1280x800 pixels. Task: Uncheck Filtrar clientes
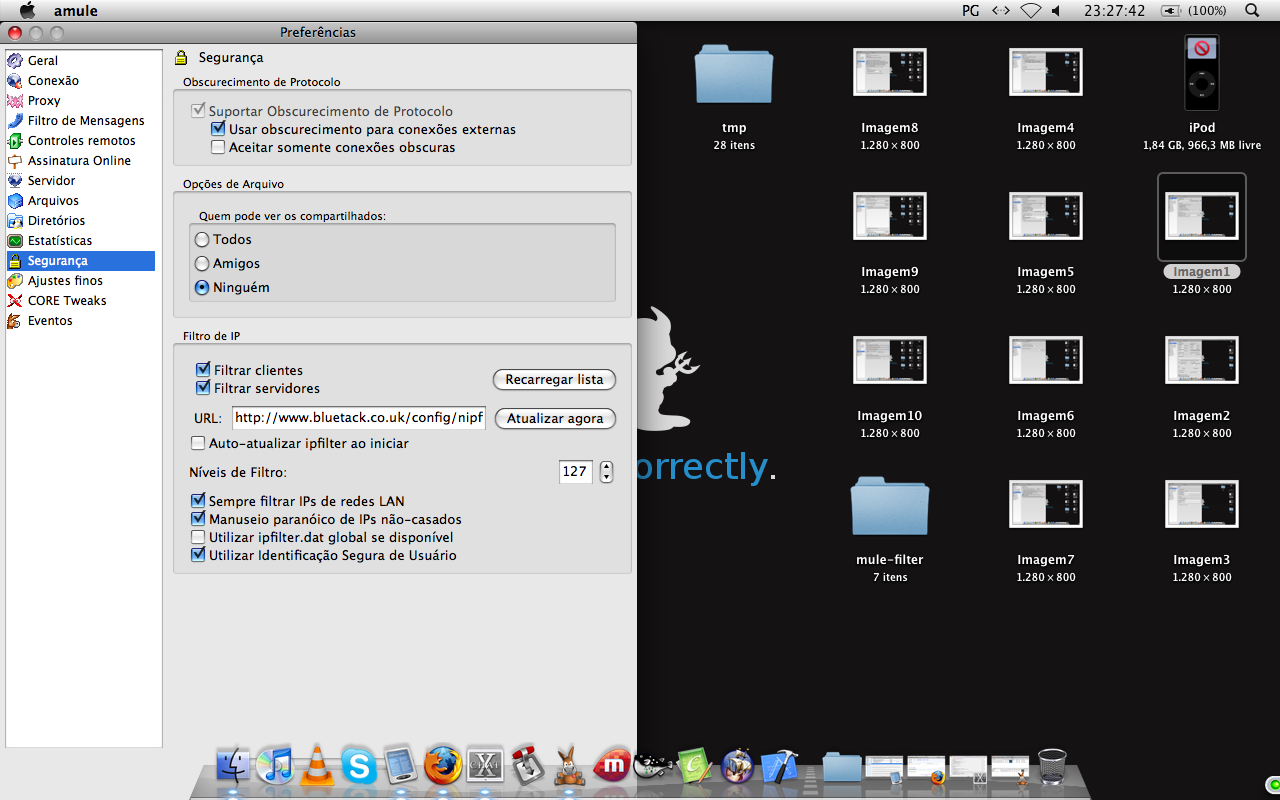tap(203, 370)
